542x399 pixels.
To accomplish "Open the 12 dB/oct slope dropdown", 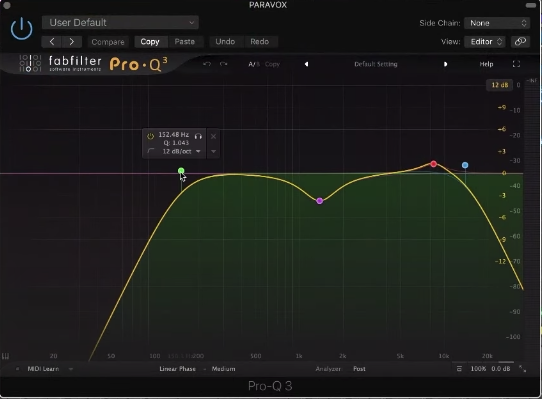I will pyautogui.click(x=181, y=151).
